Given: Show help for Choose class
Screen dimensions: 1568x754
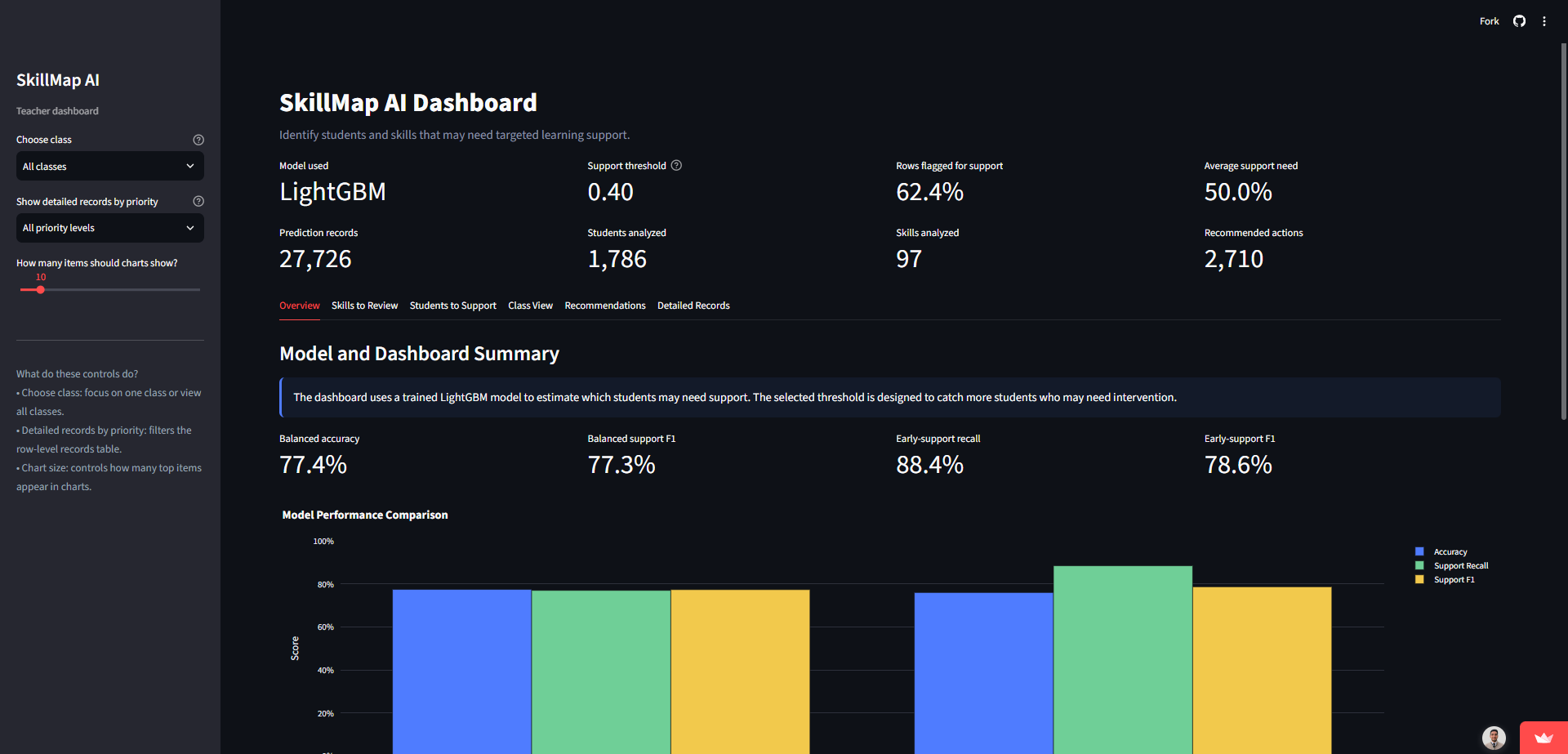Looking at the screenshot, I should [198, 140].
